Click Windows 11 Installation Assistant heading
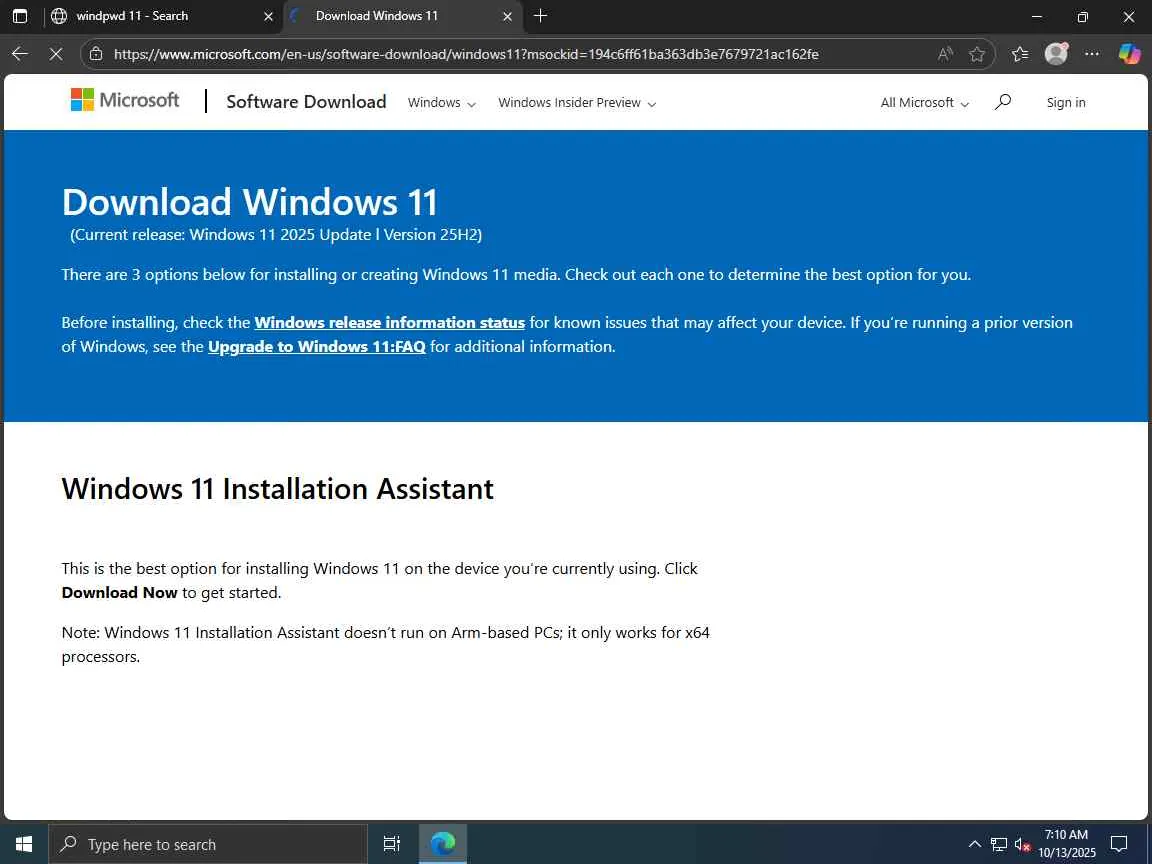 point(278,489)
